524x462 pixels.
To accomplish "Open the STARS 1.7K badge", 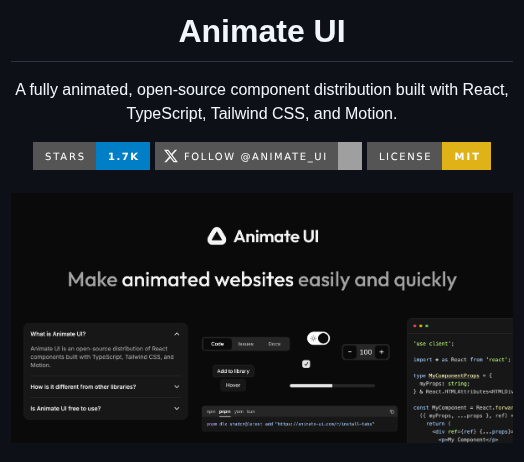I will tap(92, 156).
